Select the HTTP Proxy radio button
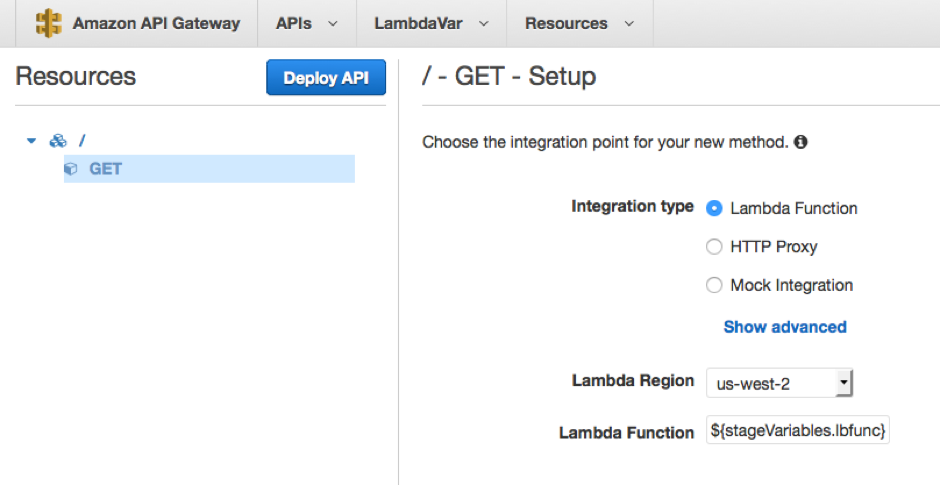Screen dimensions: 940x485 [714, 247]
